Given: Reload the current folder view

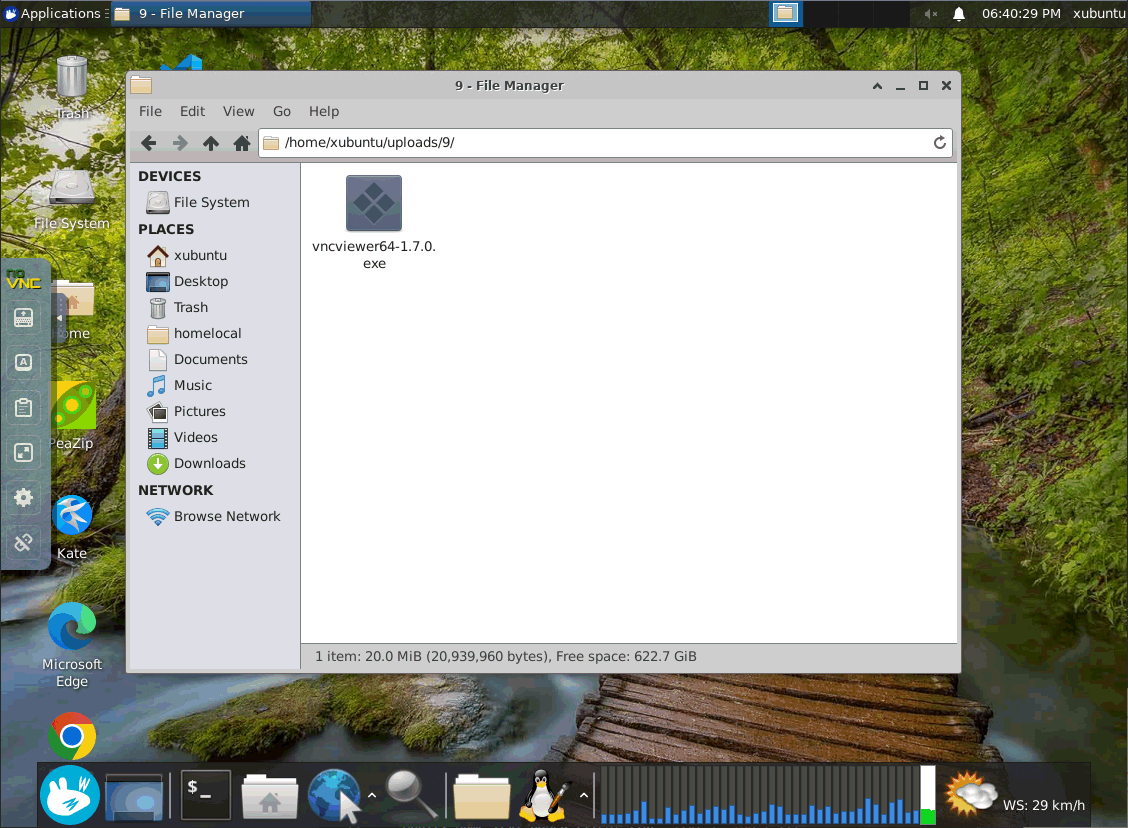Looking at the screenshot, I should 939,143.
